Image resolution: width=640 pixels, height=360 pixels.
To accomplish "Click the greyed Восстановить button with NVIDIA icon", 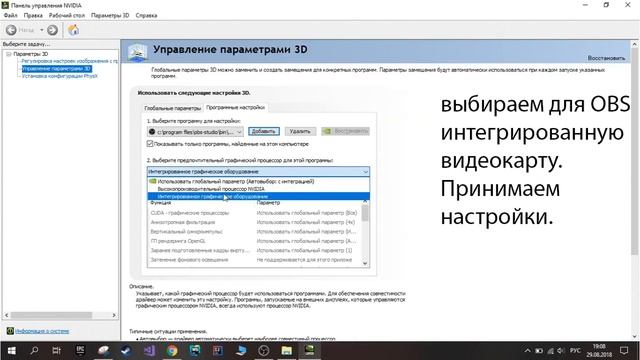I will (345, 131).
